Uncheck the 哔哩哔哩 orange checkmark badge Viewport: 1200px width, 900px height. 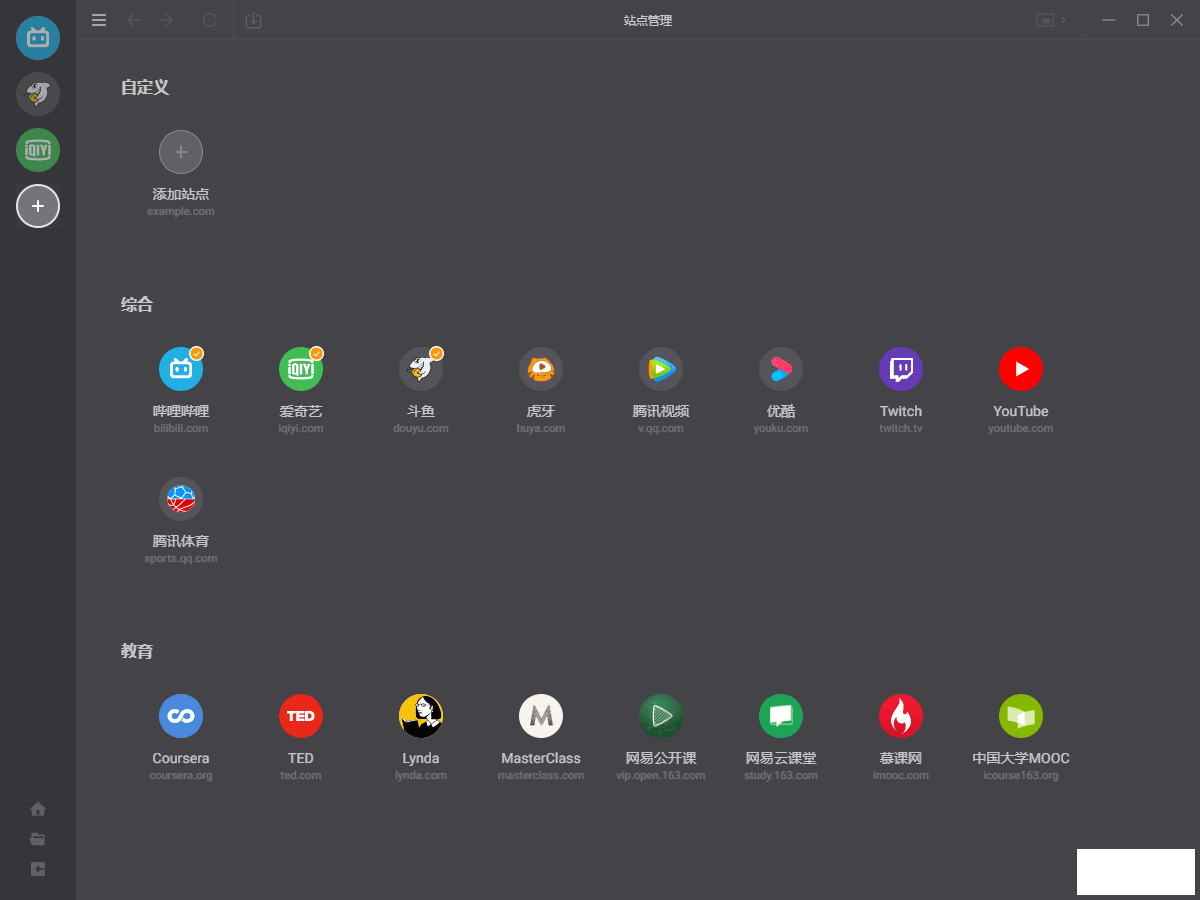(x=197, y=353)
